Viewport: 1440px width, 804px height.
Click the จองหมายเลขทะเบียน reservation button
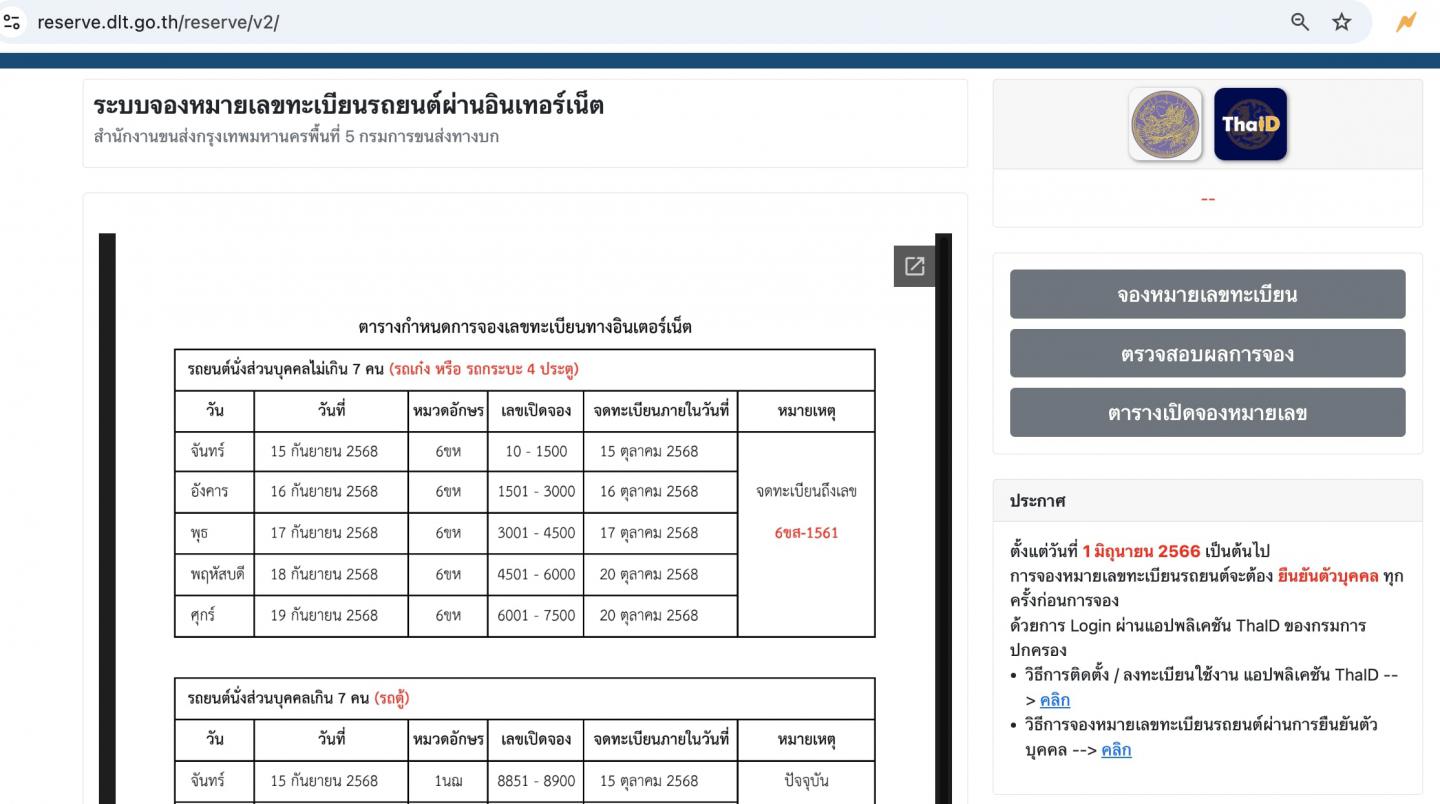tap(1207, 293)
